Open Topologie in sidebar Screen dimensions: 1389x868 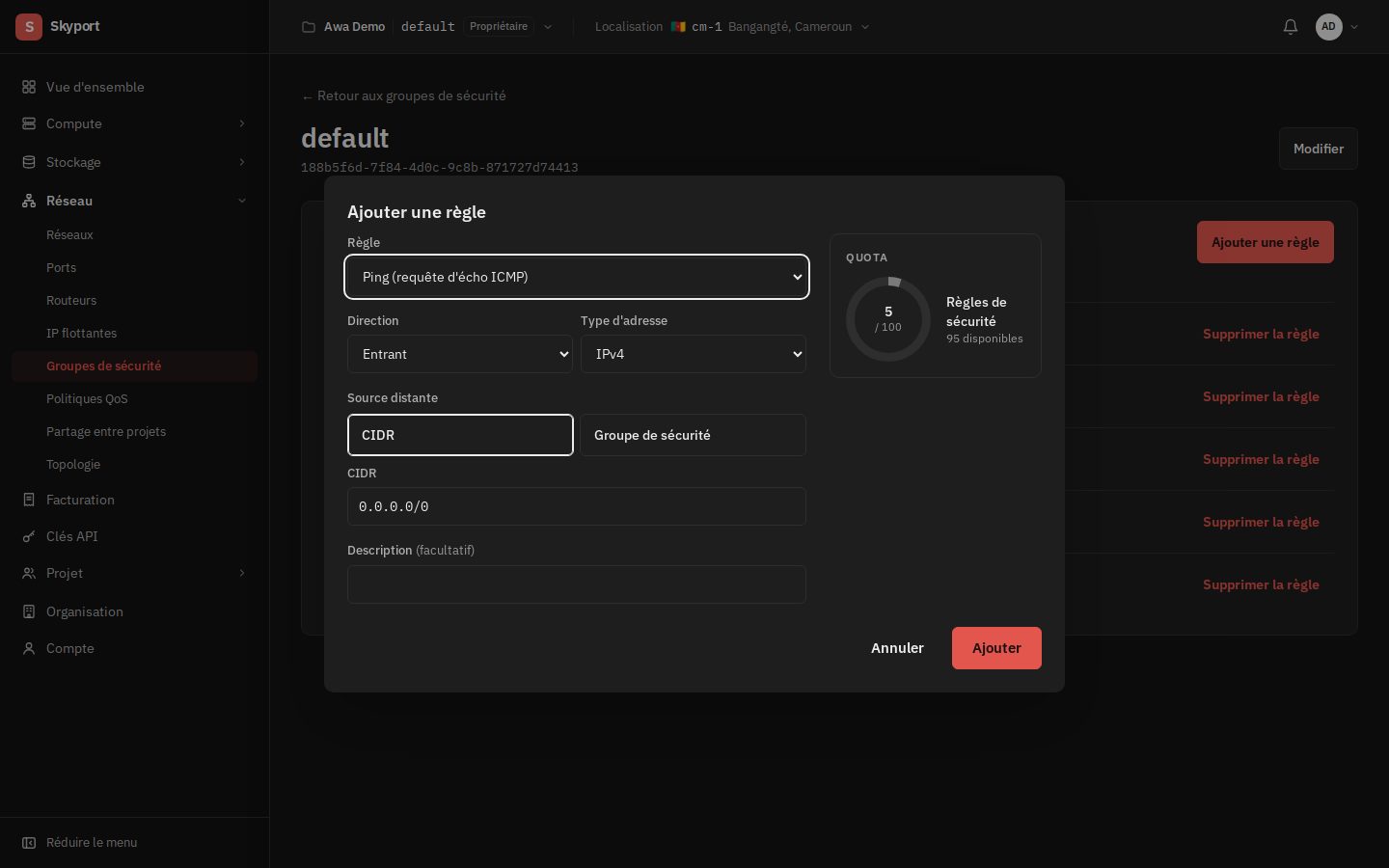point(73,464)
